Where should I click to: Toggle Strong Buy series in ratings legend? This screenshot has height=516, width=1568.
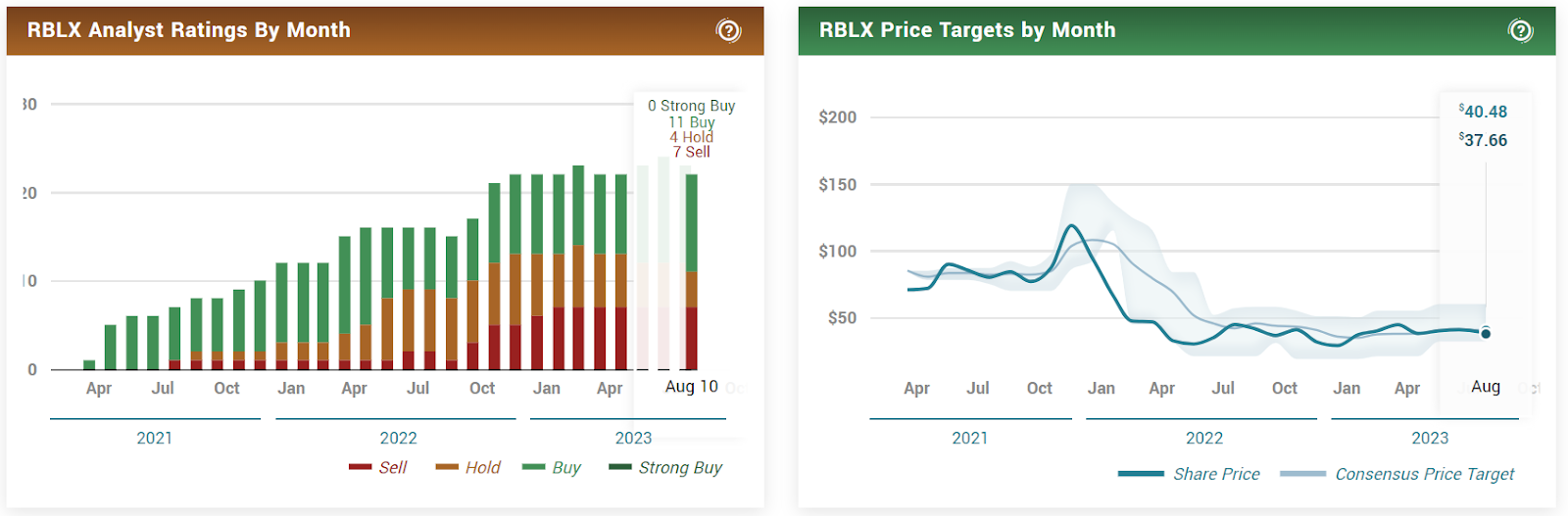point(665,467)
